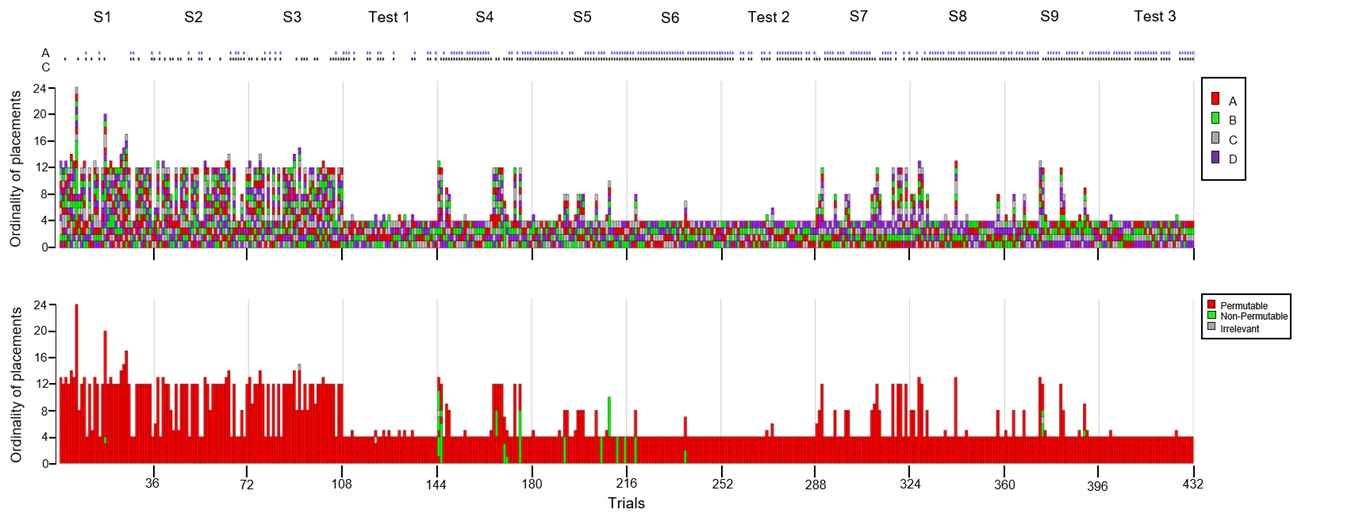The width and height of the screenshot is (1355, 521).
Task: Click x-axis tick label 324
Action: 910,485
